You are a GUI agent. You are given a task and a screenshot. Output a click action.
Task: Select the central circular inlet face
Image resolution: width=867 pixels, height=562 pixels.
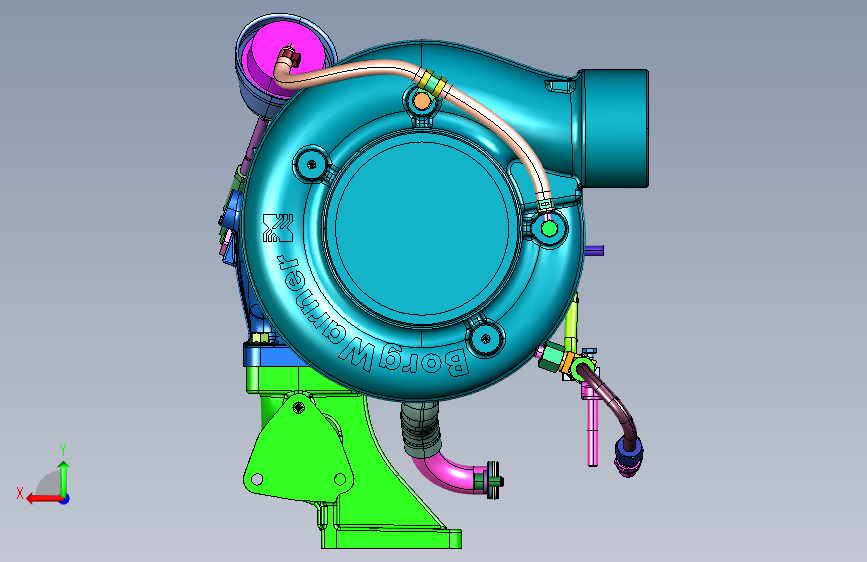421,228
